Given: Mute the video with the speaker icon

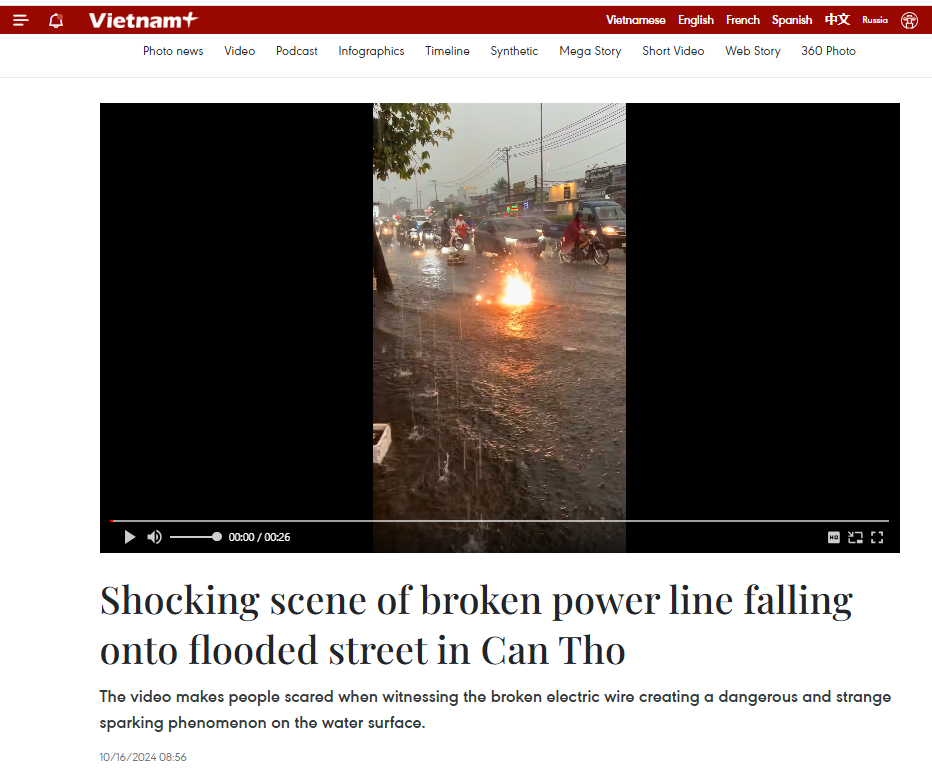Looking at the screenshot, I should coord(155,537).
